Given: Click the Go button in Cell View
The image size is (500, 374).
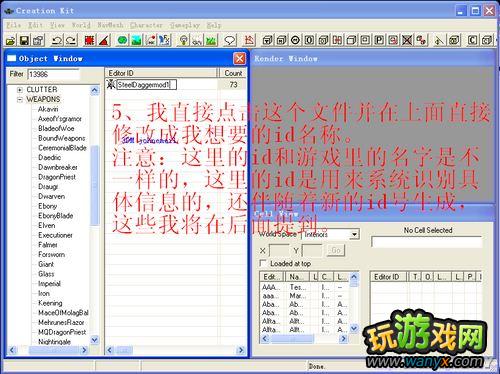Looking at the screenshot, I should pos(336,250).
